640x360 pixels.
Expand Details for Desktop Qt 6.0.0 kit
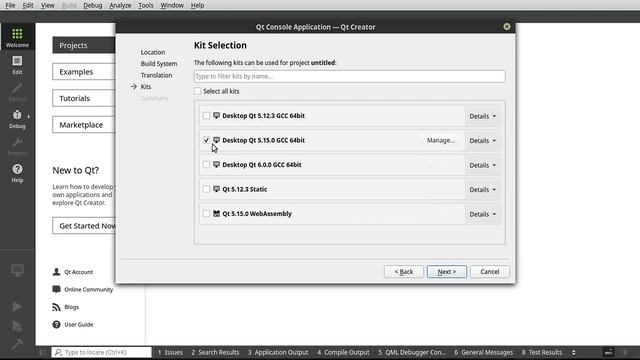(482, 165)
